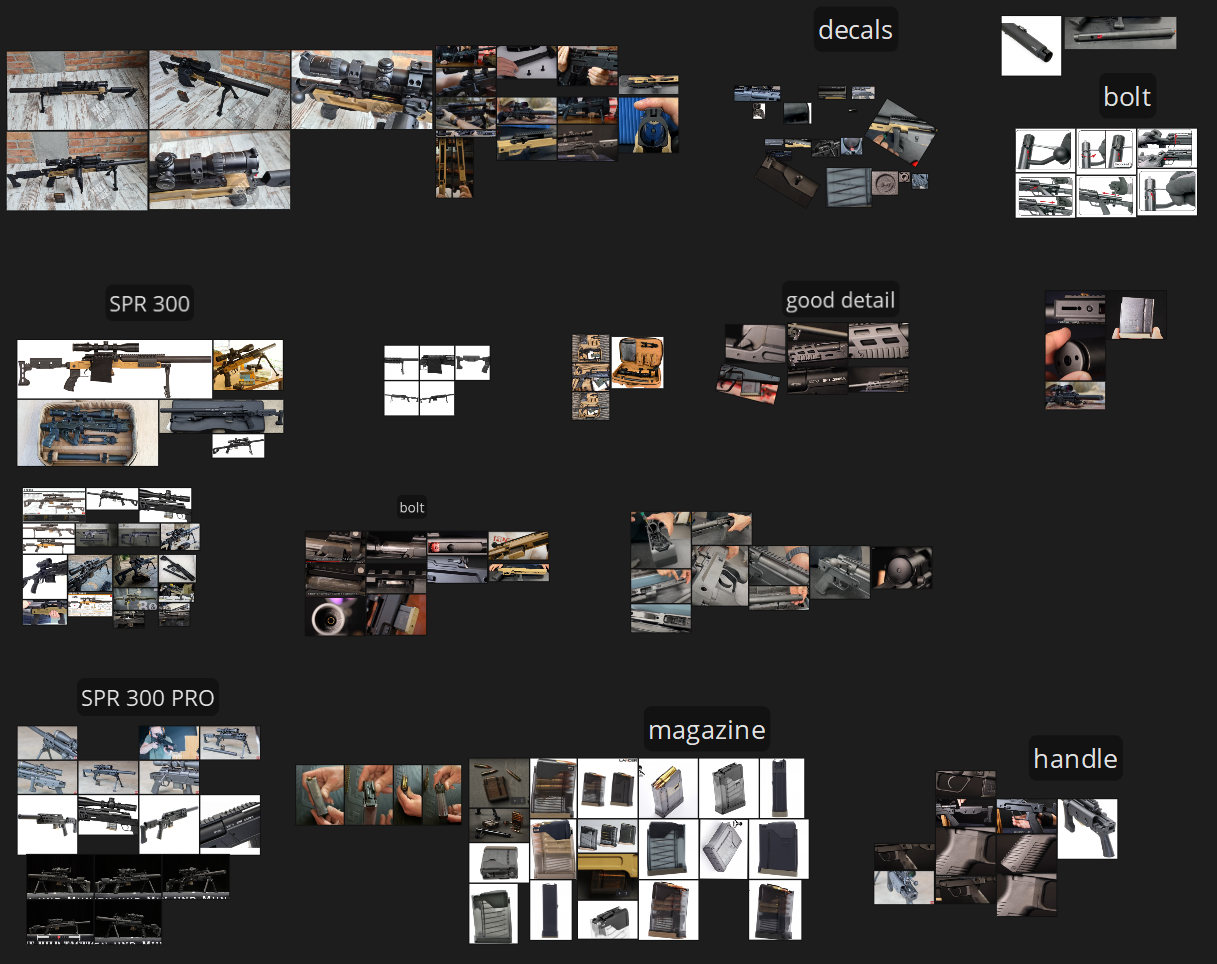Select the rifle with bipod against brick wall

point(219,90)
